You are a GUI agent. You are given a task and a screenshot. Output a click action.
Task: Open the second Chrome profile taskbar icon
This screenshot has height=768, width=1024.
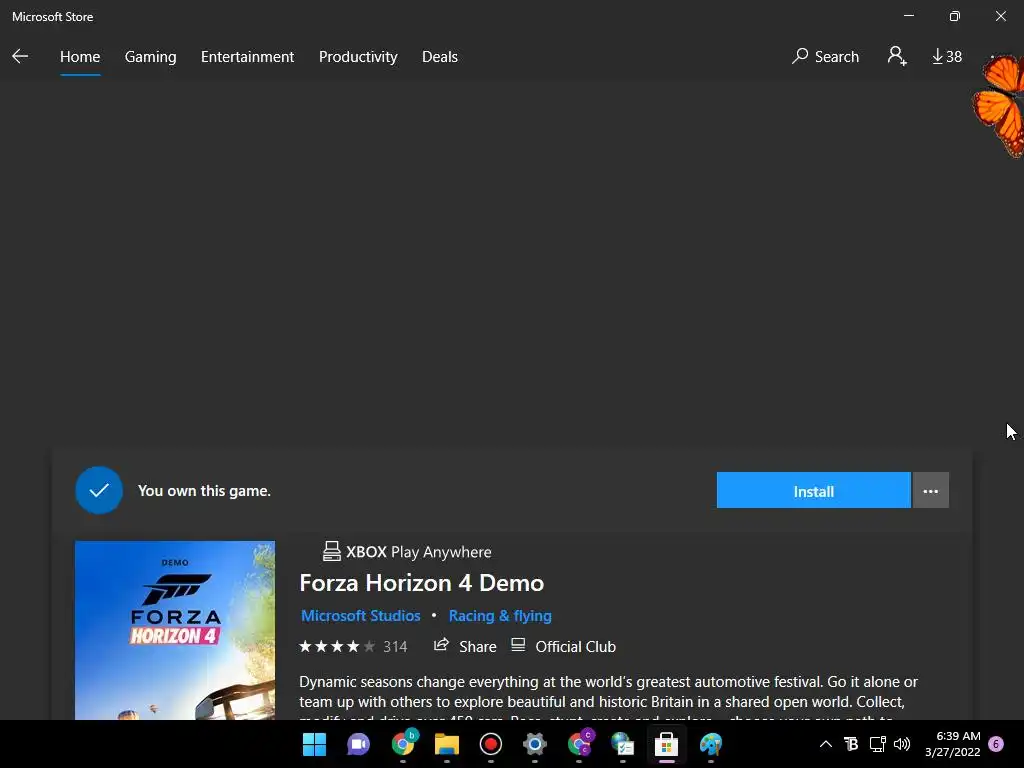(579, 743)
